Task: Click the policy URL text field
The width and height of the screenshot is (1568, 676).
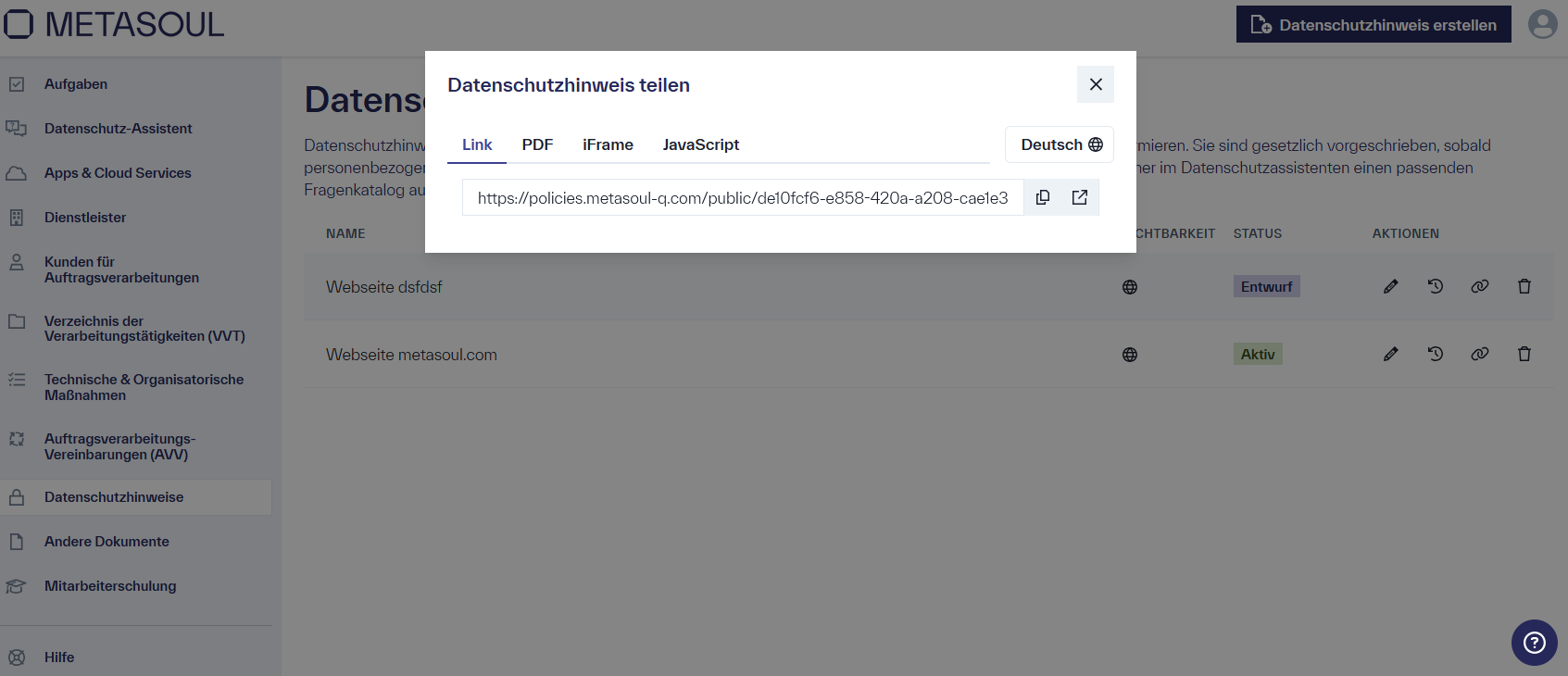Action: pyautogui.click(x=742, y=198)
